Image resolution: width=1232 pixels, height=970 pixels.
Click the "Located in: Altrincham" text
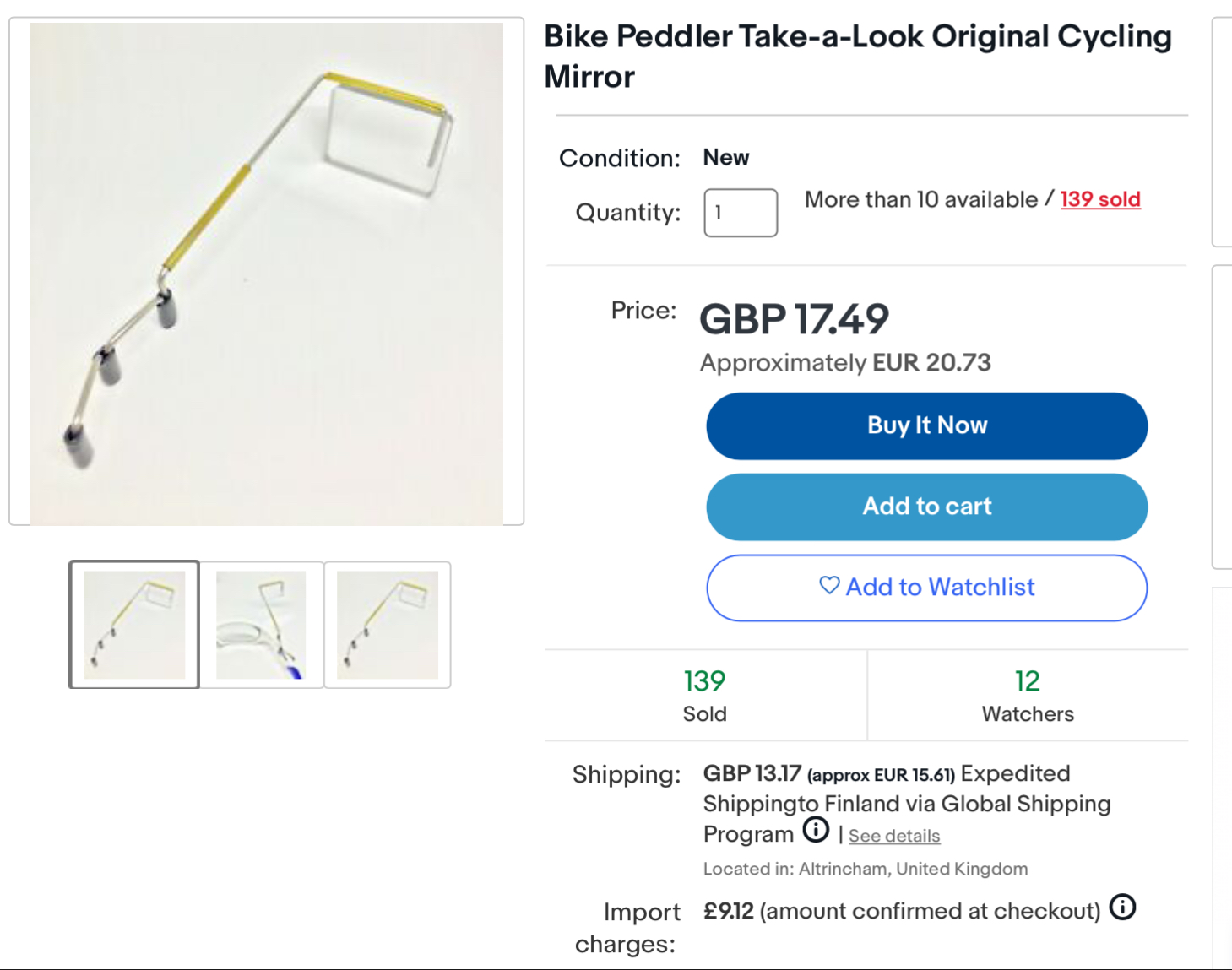click(865, 869)
